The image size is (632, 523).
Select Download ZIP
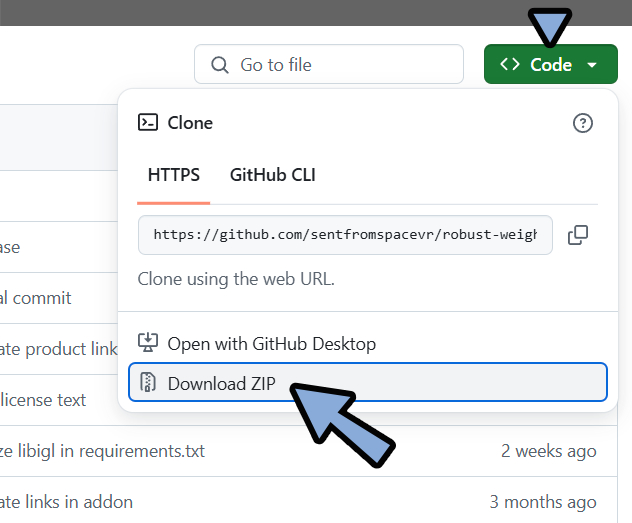click(368, 382)
